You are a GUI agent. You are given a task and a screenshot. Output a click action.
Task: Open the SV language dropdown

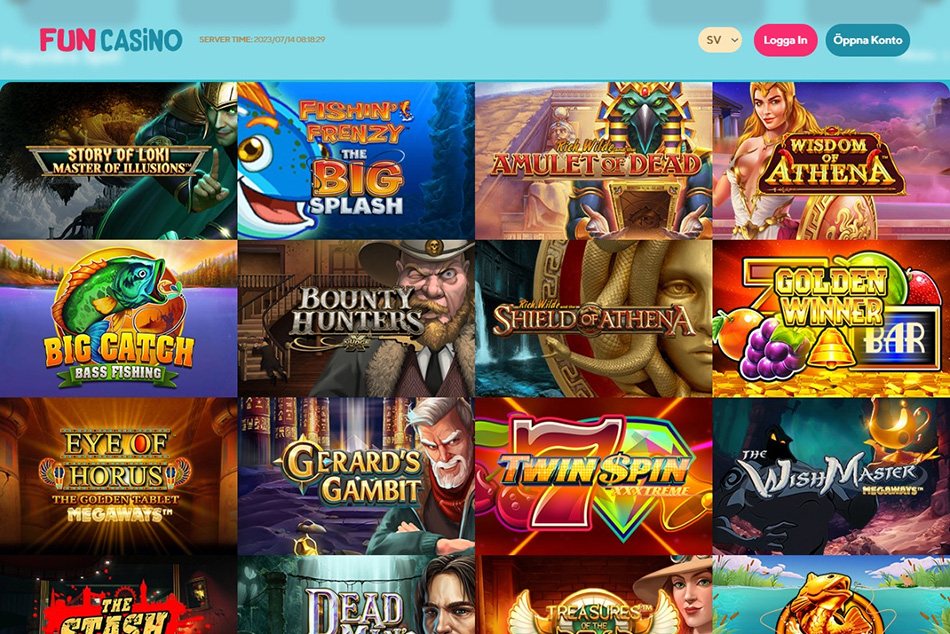[x=720, y=40]
